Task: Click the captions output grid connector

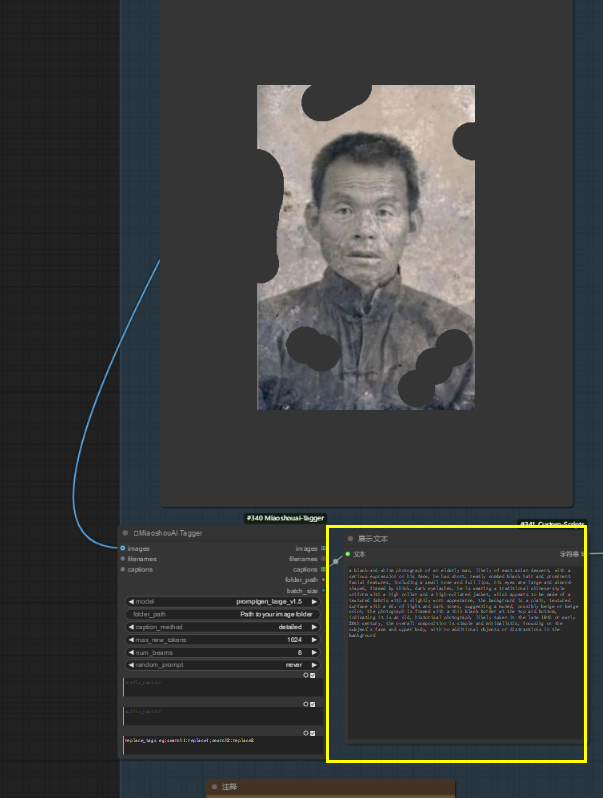Action: click(x=322, y=570)
